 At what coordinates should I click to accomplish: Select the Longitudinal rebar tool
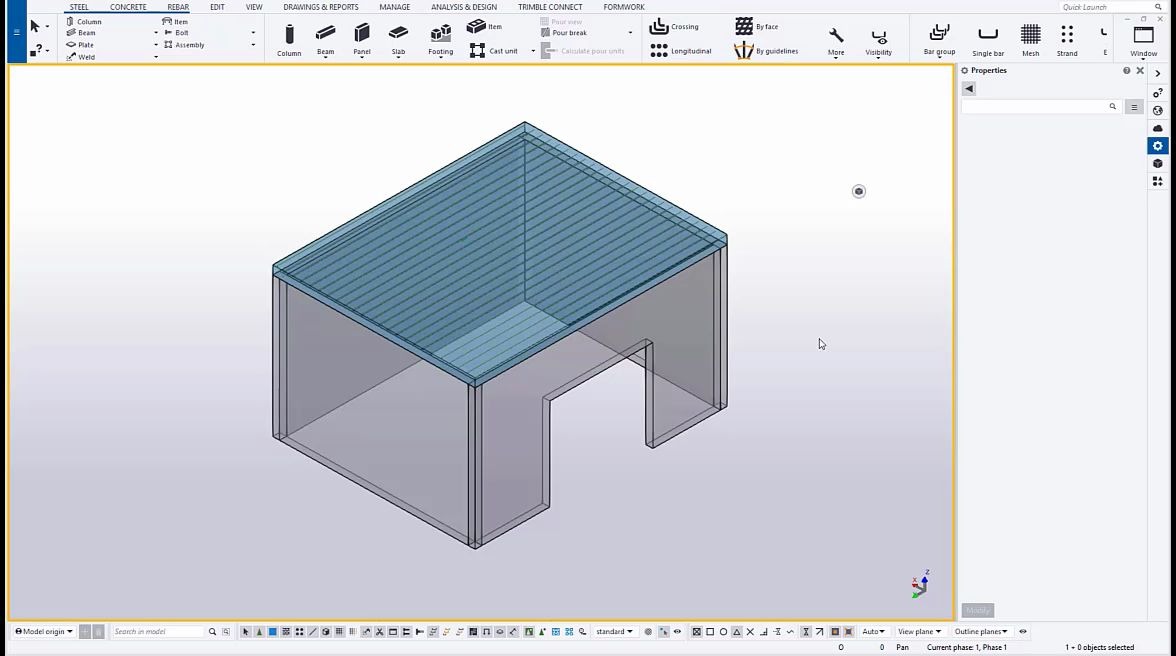tap(680, 51)
